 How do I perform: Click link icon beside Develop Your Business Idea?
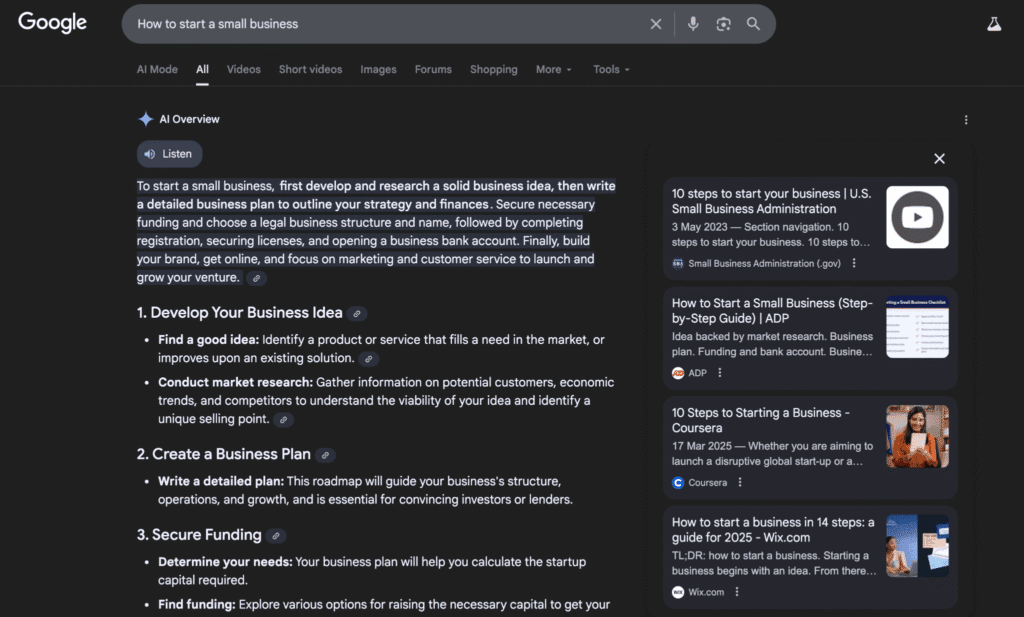(x=357, y=313)
